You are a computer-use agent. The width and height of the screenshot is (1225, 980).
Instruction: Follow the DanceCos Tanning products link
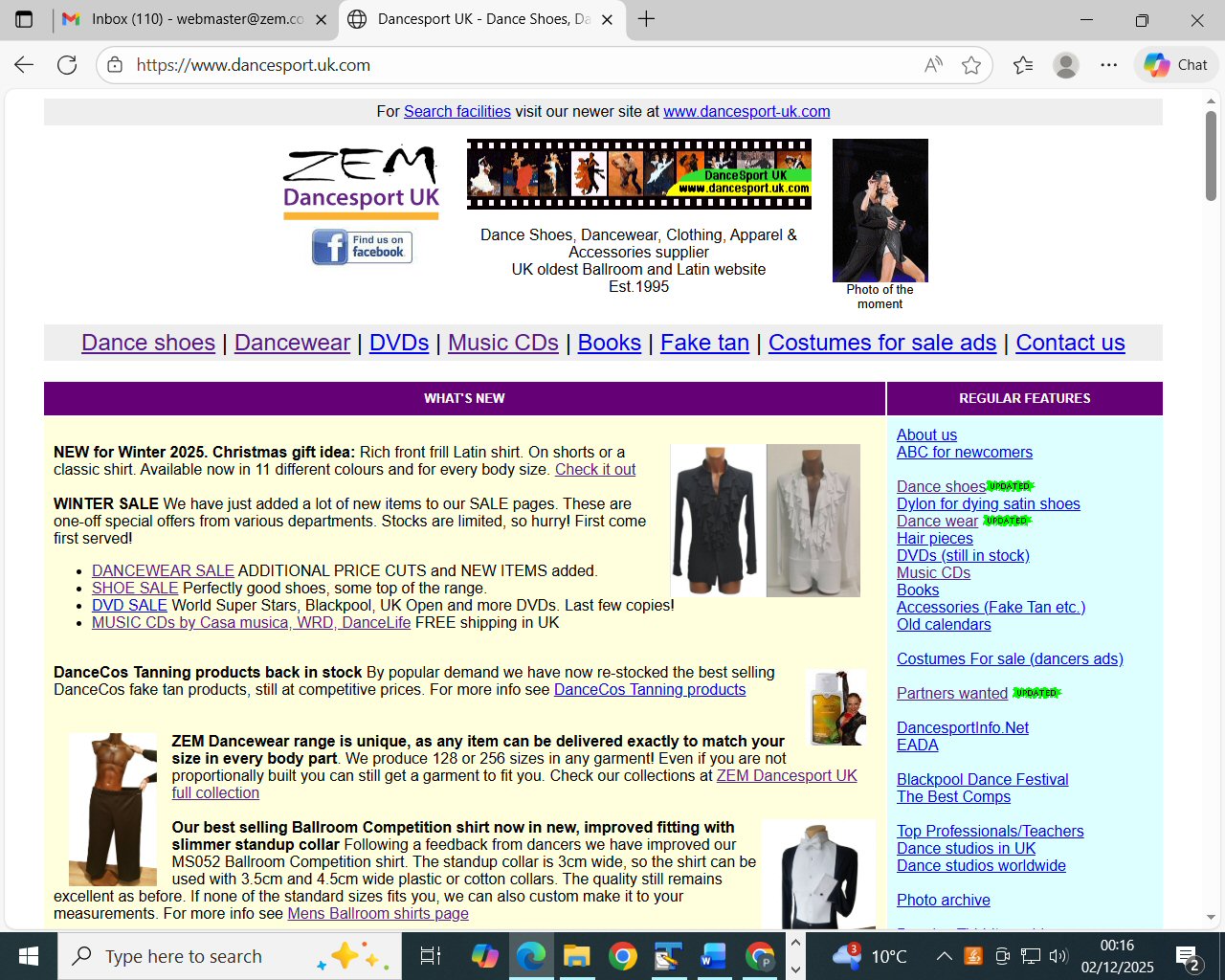[649, 689]
